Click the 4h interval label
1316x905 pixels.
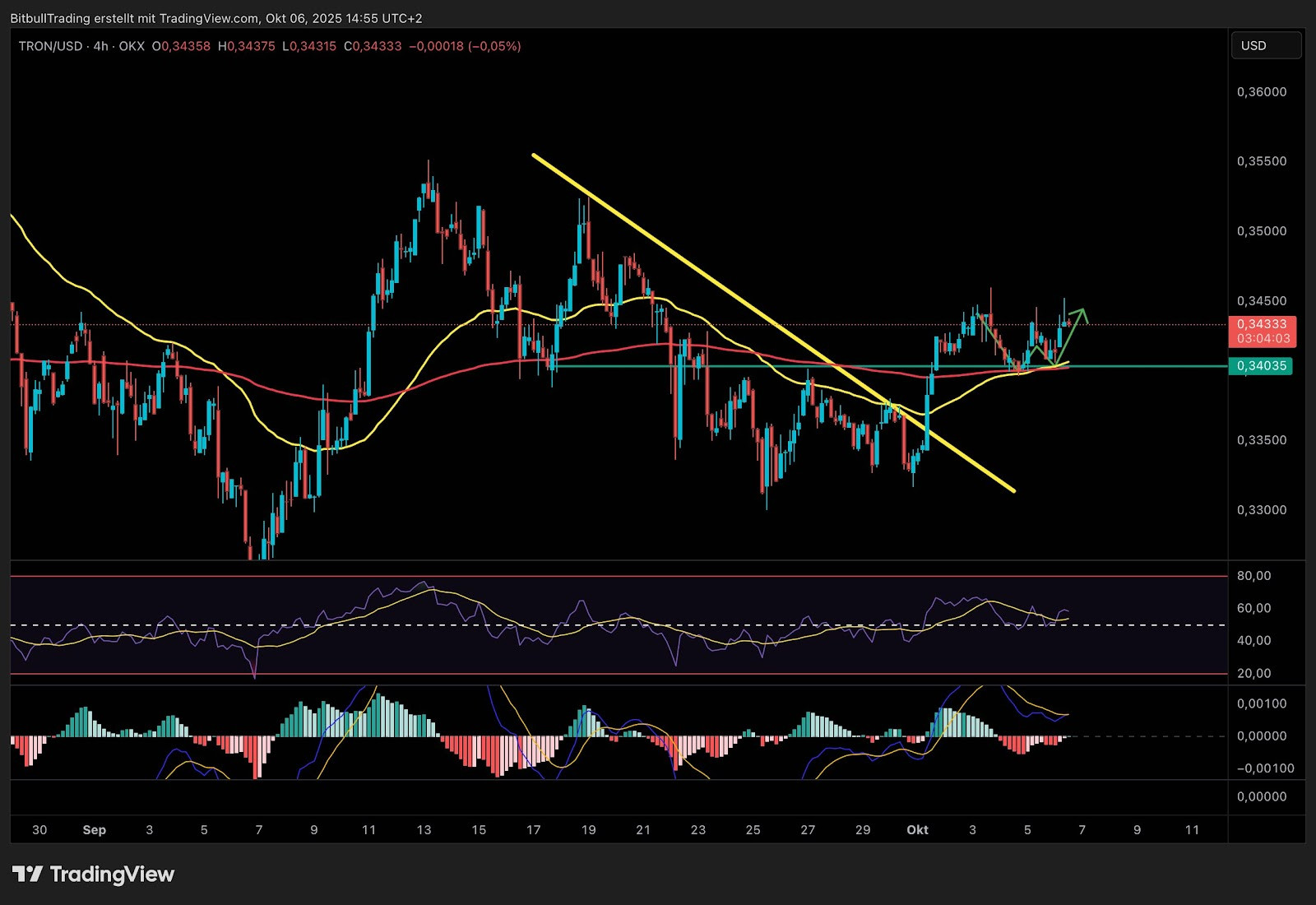(x=100, y=46)
